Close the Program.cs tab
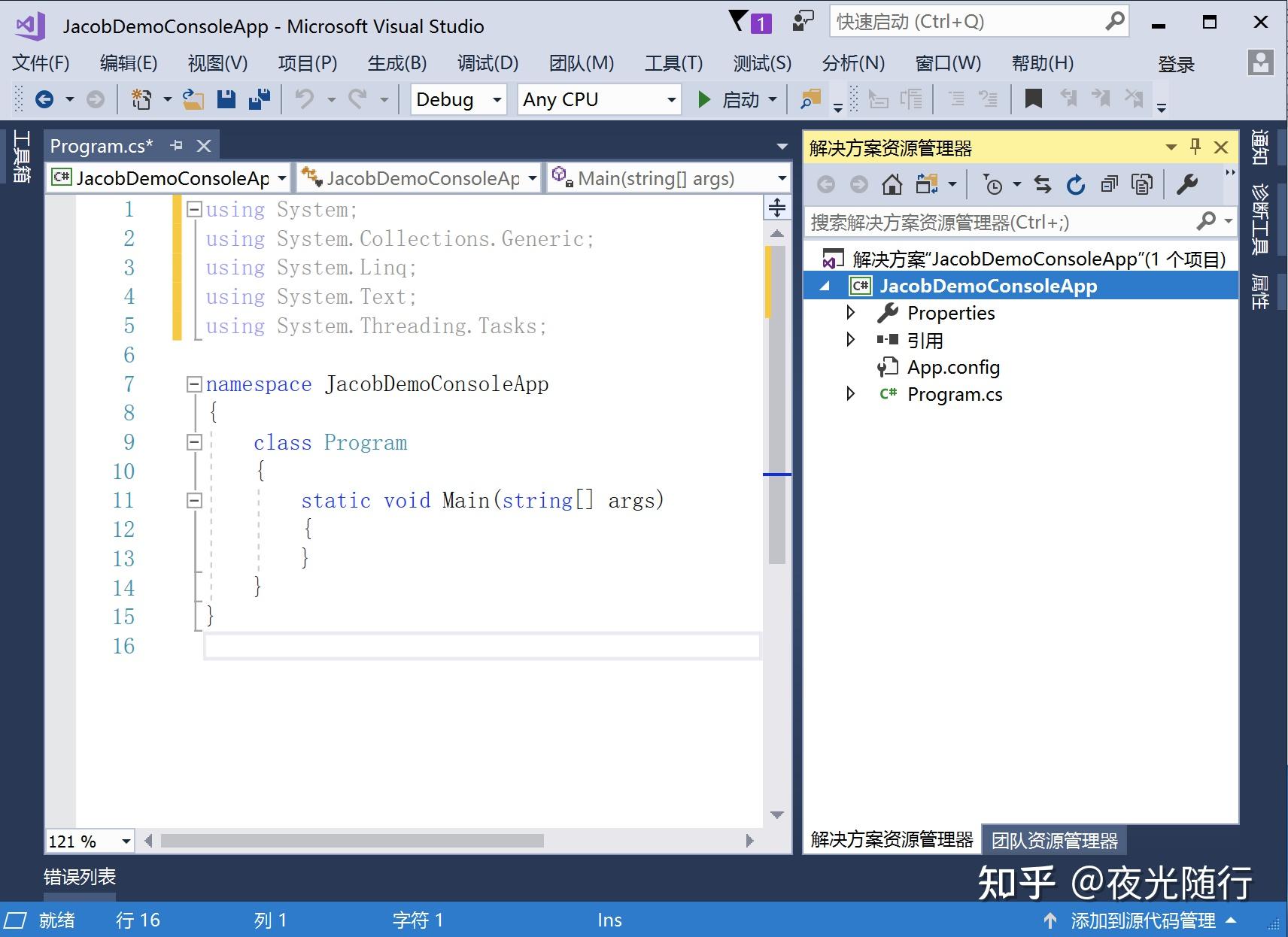 click(x=204, y=146)
